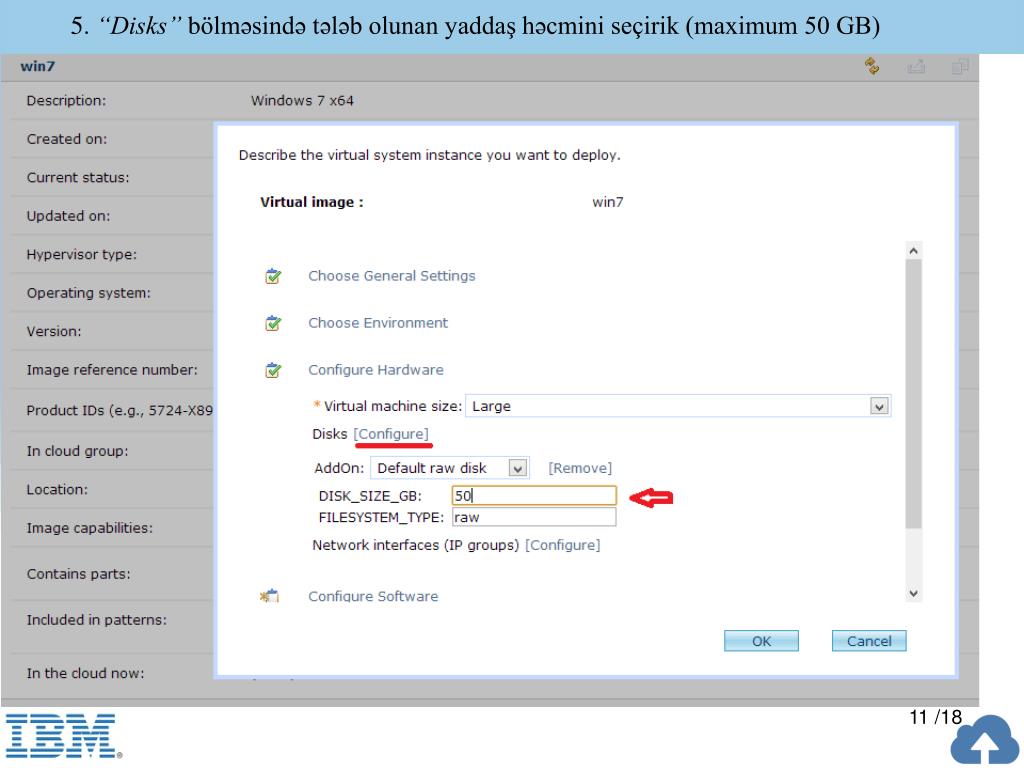Click the Cancel button

tap(869, 641)
